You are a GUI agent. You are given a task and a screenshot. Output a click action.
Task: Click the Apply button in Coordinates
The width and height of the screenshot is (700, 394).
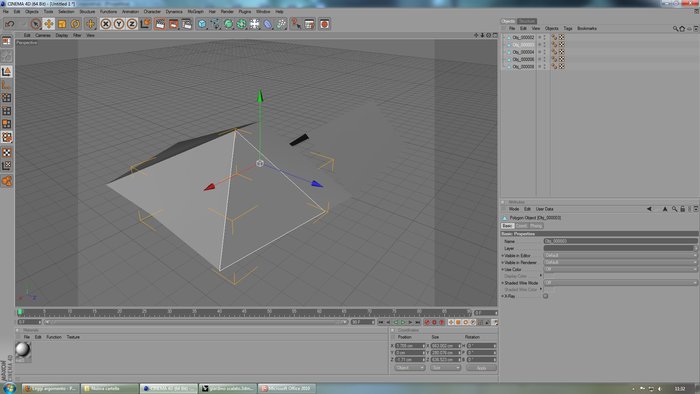tap(481, 368)
